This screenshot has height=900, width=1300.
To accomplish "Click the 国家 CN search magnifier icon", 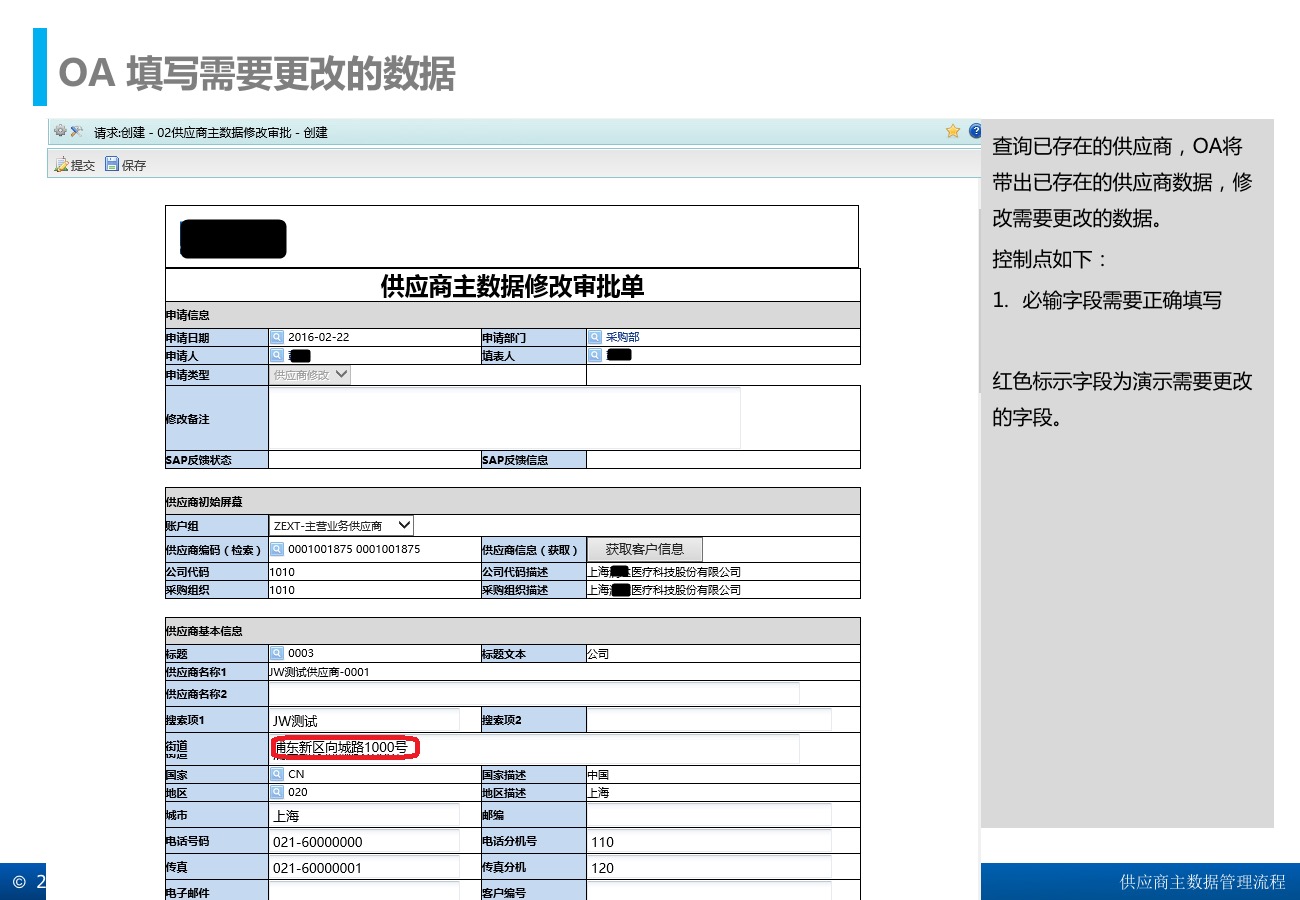I will 277,774.
